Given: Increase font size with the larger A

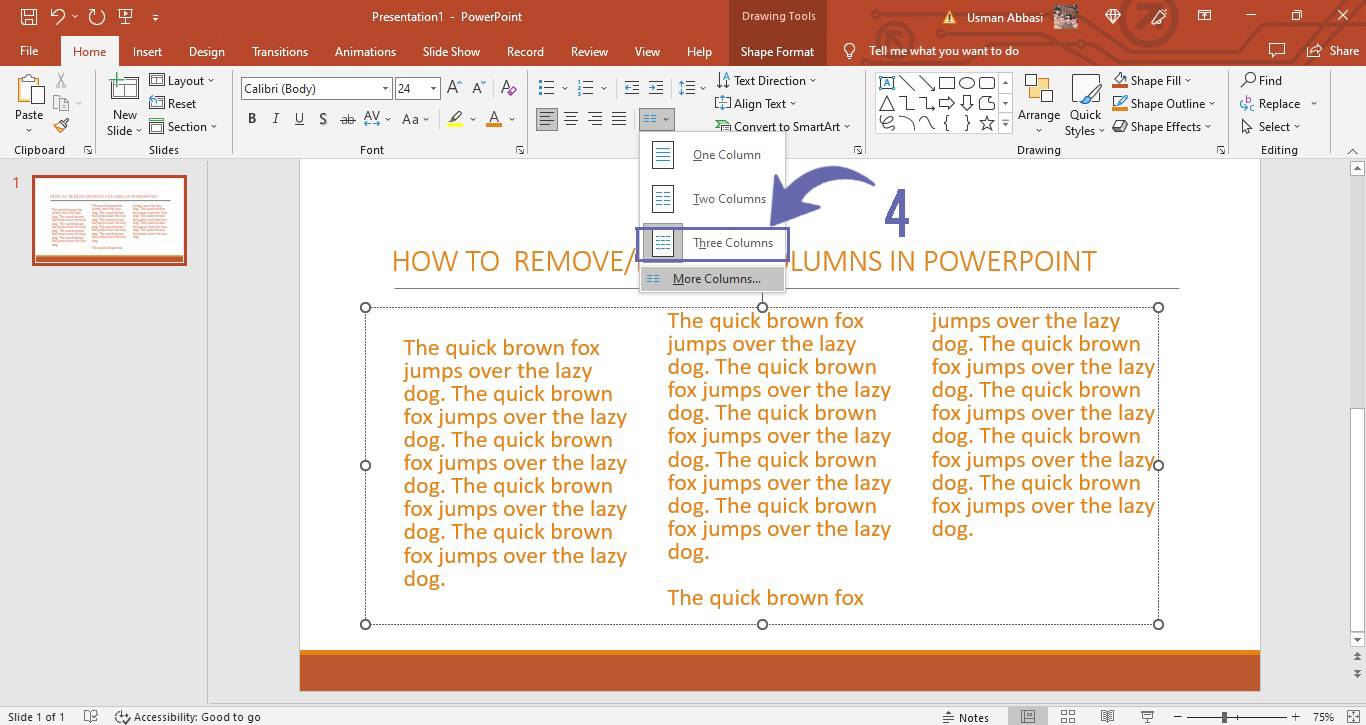Looking at the screenshot, I should [x=454, y=88].
